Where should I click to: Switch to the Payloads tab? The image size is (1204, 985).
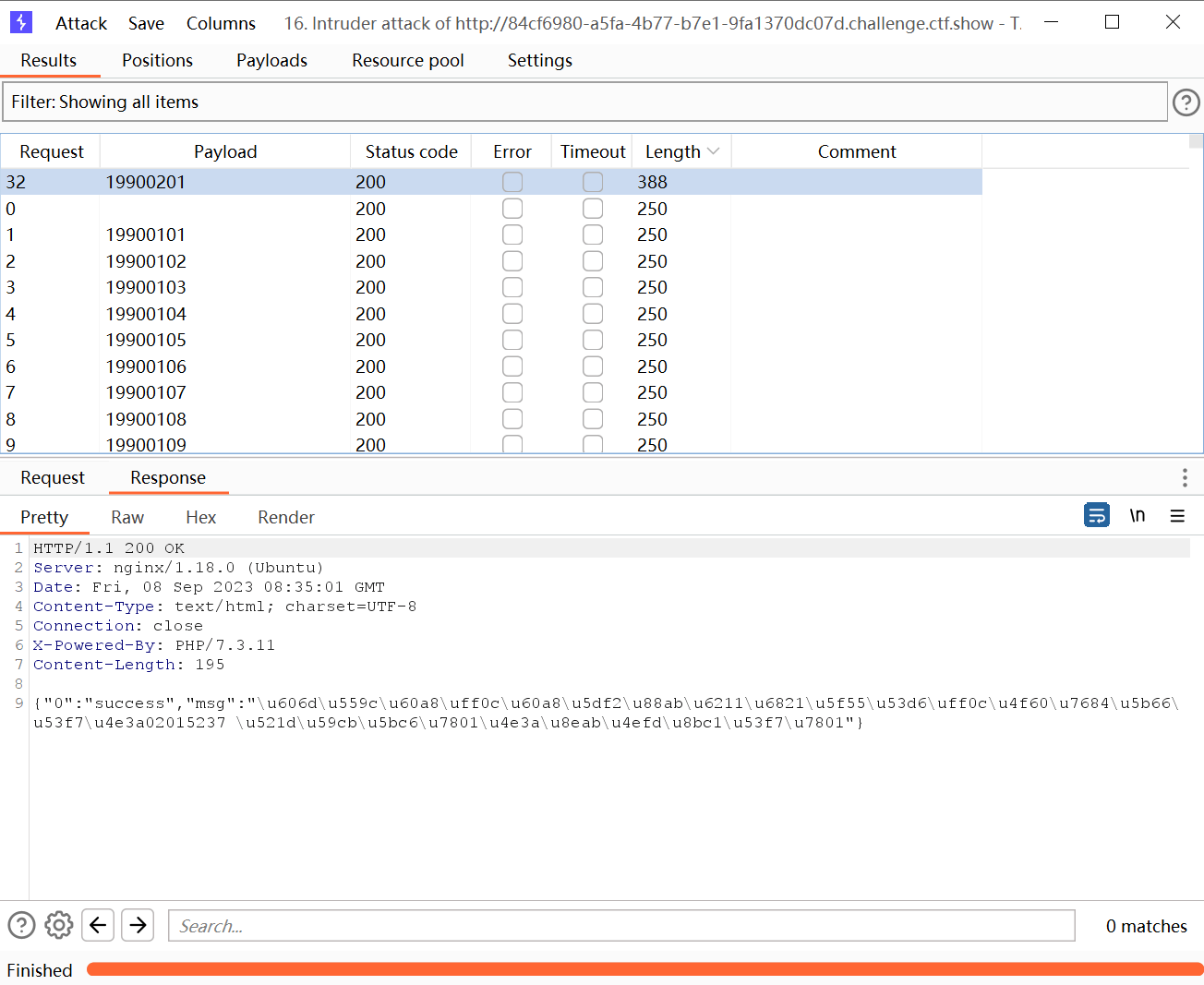[x=271, y=60]
